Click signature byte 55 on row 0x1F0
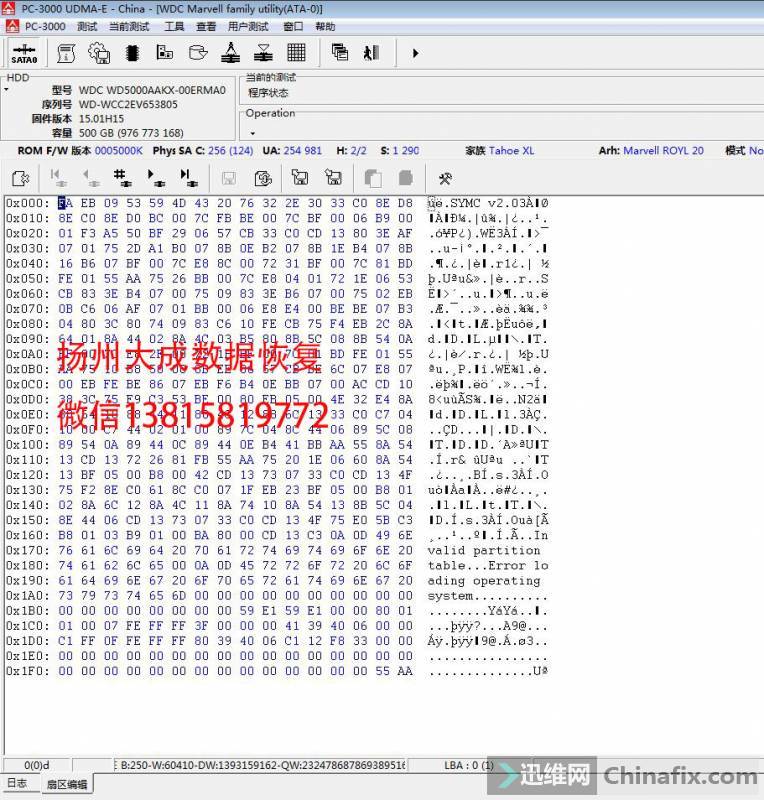The image size is (764, 800). coord(382,671)
